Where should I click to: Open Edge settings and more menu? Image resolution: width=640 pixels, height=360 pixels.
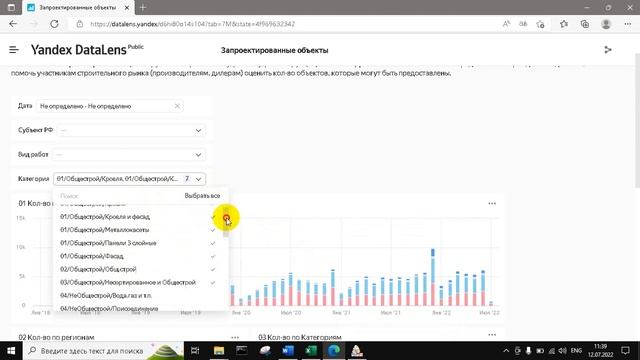628,24
